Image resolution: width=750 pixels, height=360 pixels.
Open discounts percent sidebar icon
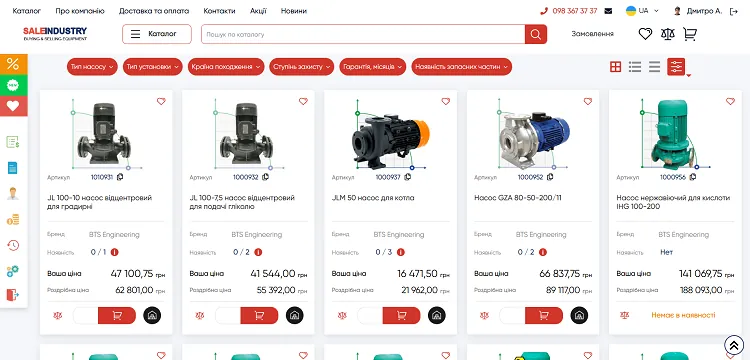13,64
